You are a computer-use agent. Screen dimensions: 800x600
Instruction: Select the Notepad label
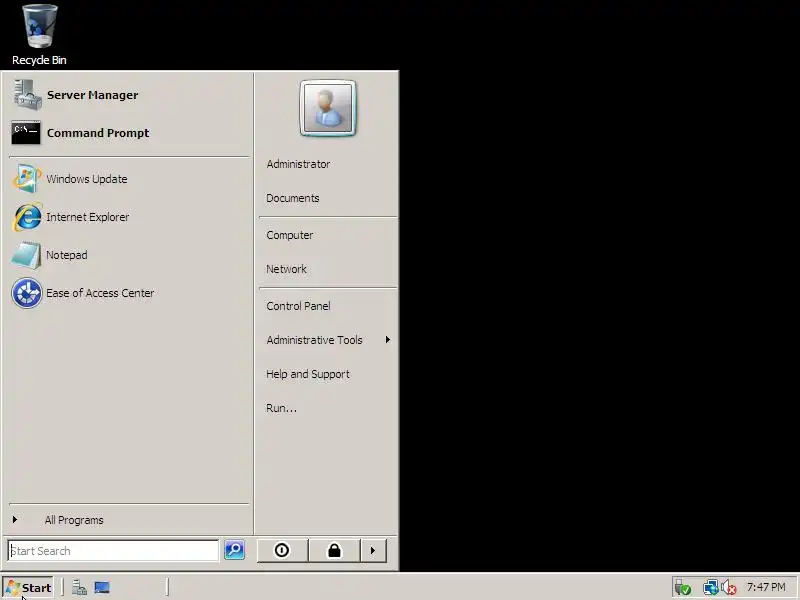coord(66,255)
